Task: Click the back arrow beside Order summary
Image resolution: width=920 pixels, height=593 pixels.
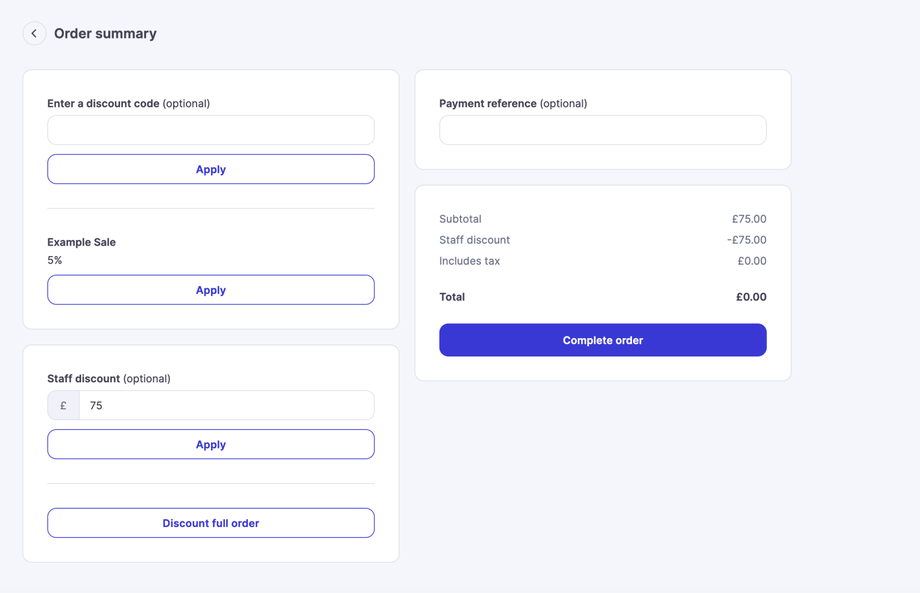Action: [x=34, y=33]
